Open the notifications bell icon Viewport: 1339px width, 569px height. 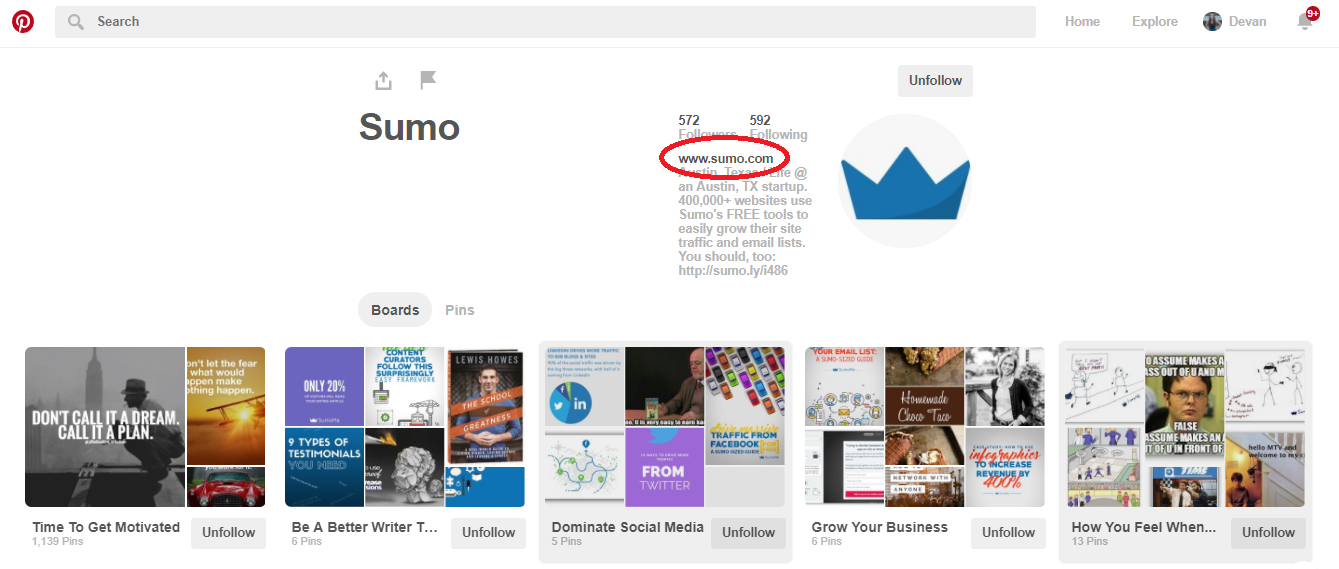(x=1305, y=21)
